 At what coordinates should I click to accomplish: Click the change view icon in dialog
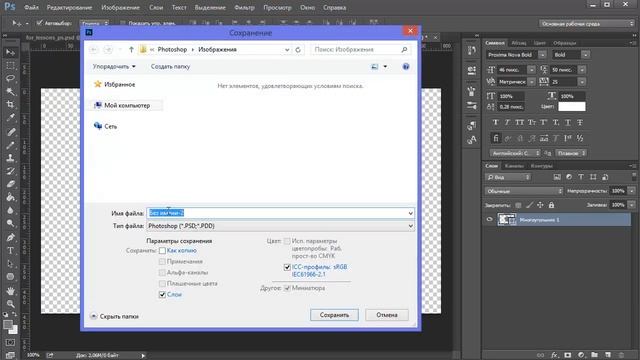[375, 67]
